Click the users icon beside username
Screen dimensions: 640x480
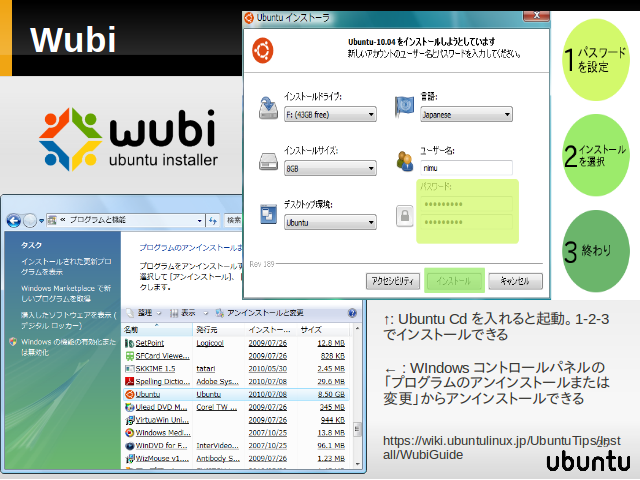pyautogui.click(x=404, y=161)
